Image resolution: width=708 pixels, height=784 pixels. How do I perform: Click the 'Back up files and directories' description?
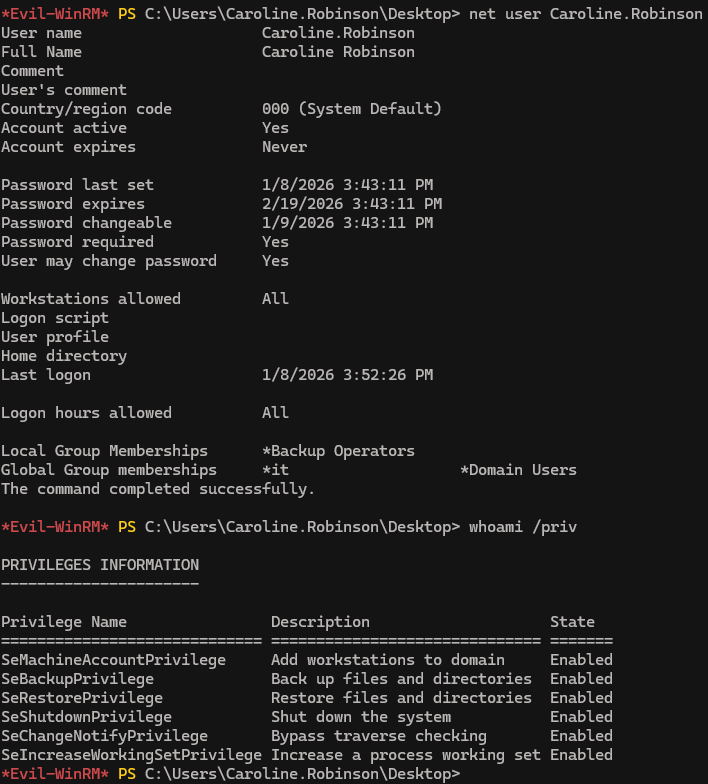click(x=401, y=679)
